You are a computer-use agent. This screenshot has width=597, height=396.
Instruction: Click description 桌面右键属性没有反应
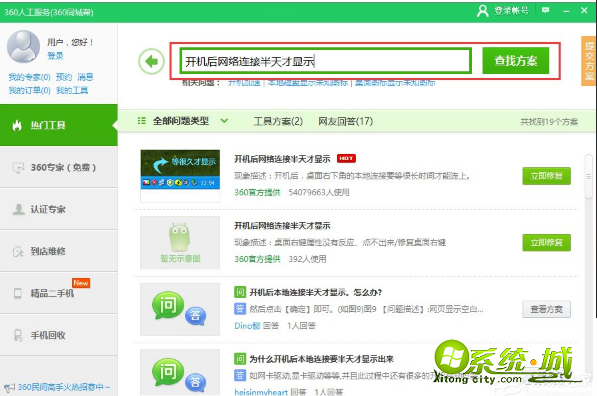pos(340,242)
